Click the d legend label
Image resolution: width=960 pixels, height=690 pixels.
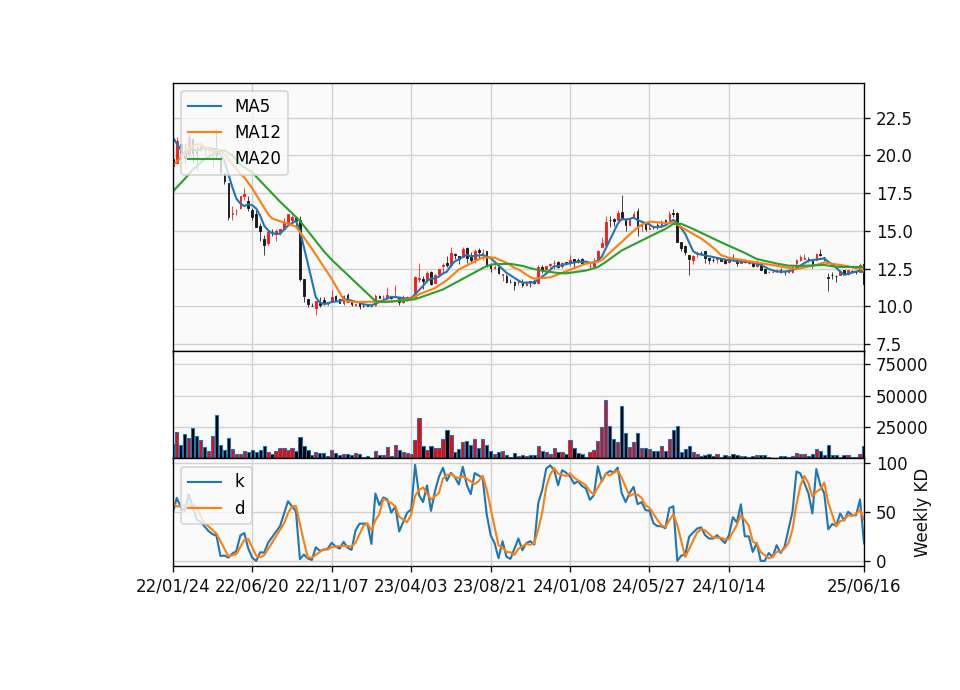tap(240, 508)
